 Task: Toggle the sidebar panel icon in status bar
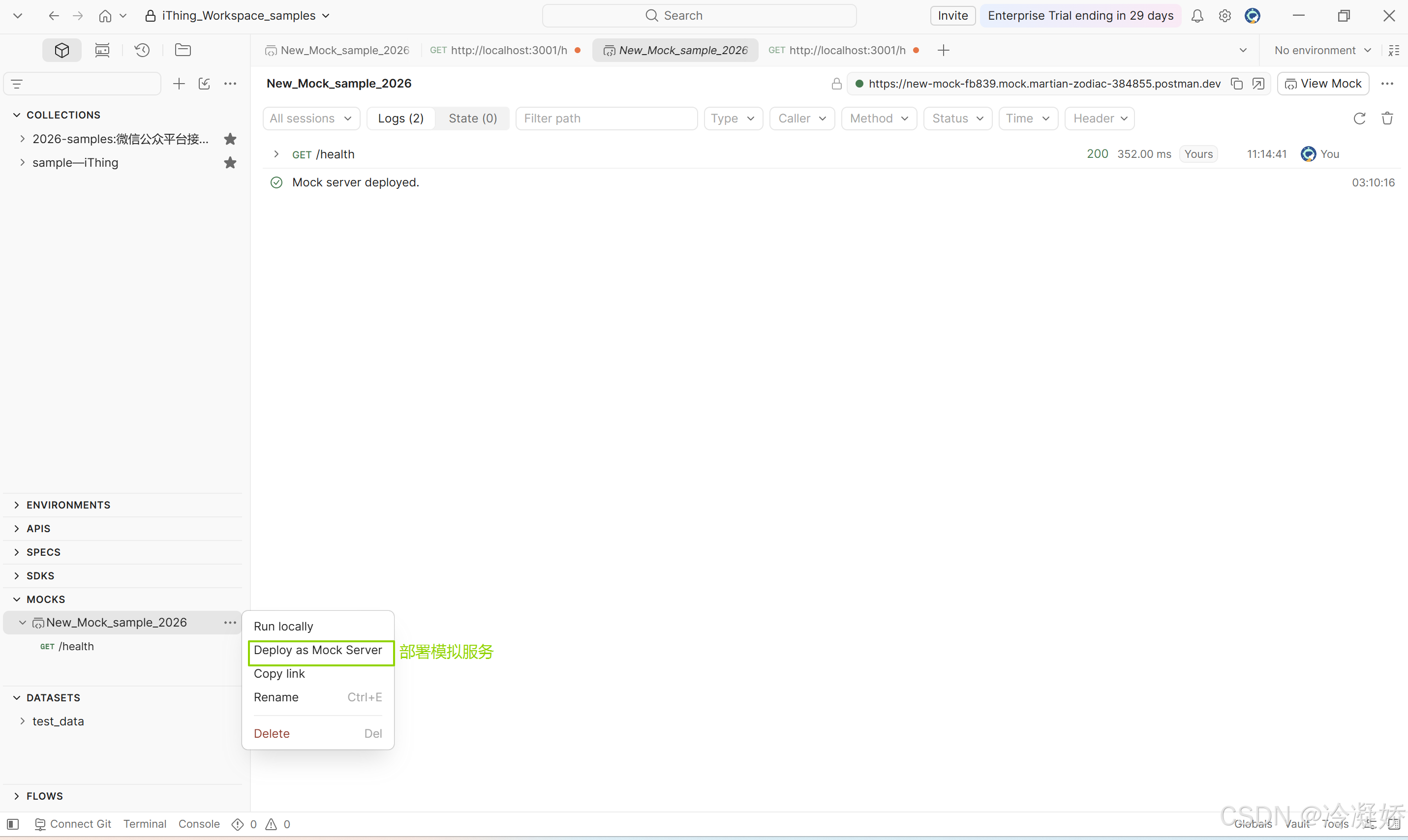13,824
